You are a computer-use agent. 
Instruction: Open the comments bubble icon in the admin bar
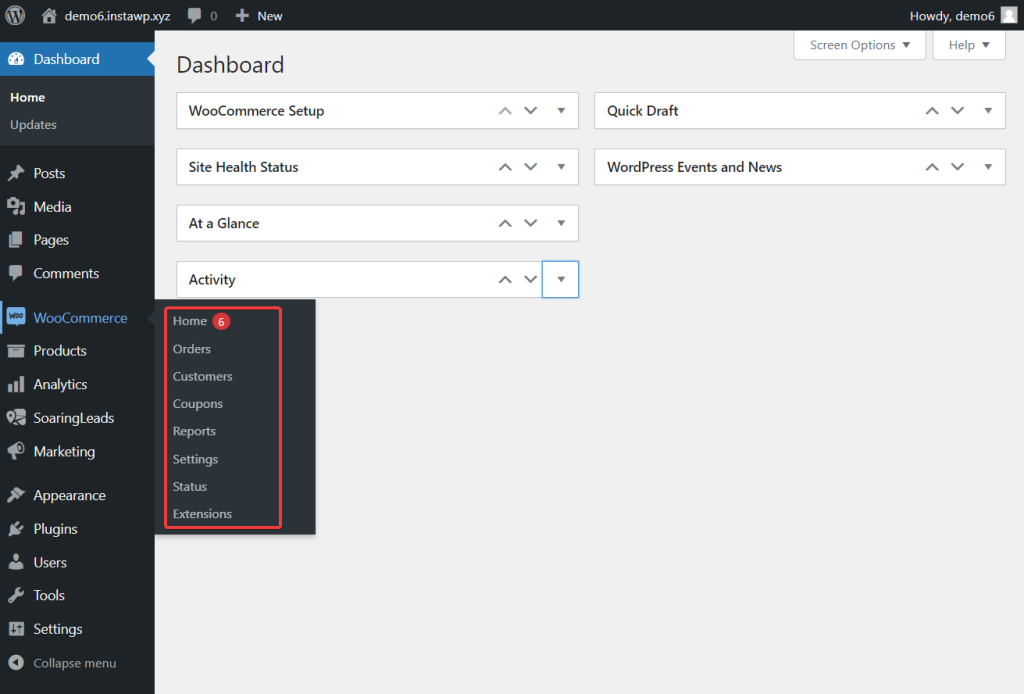(194, 16)
